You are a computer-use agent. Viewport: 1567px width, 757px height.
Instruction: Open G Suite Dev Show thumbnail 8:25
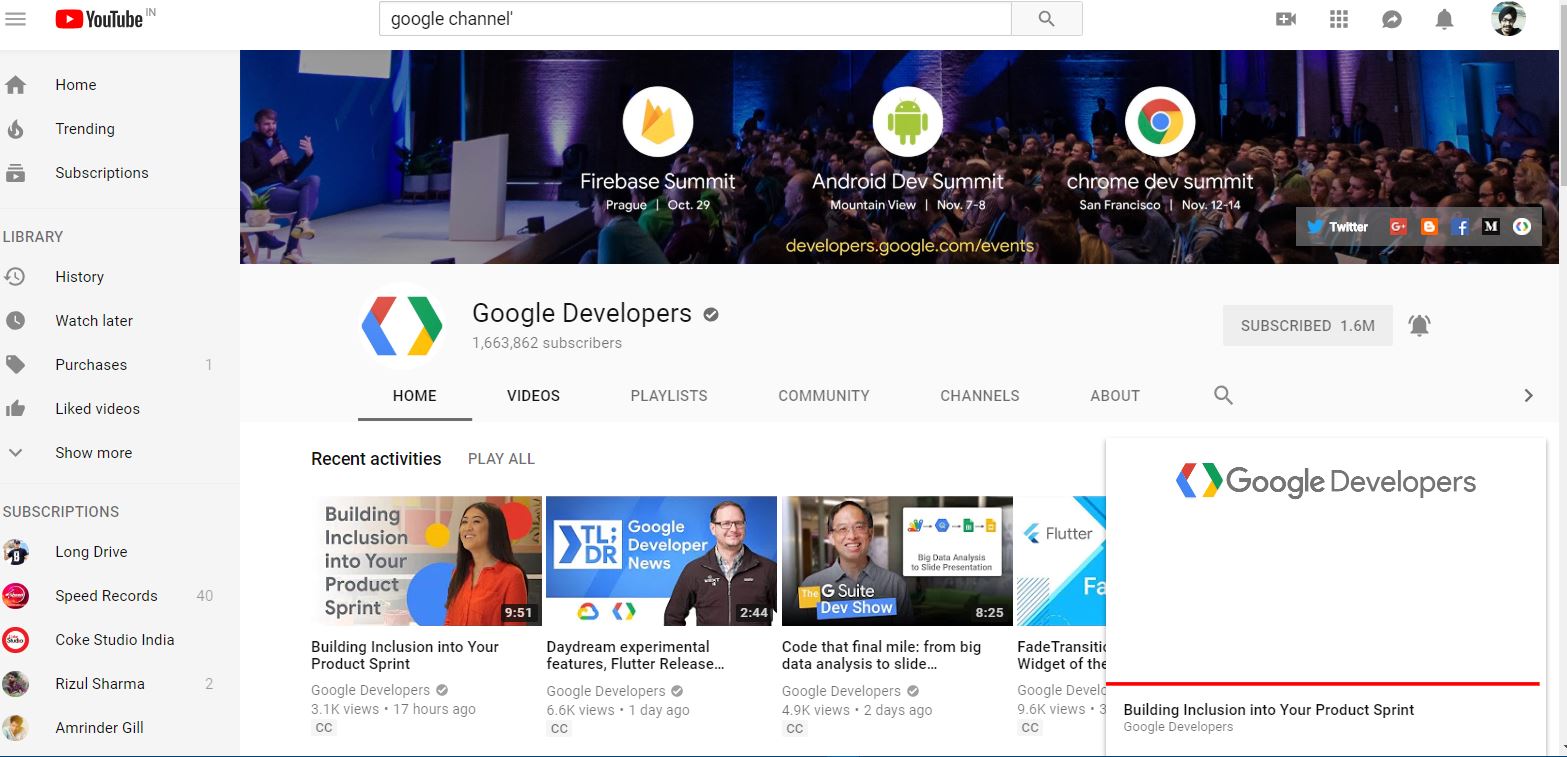click(x=897, y=561)
